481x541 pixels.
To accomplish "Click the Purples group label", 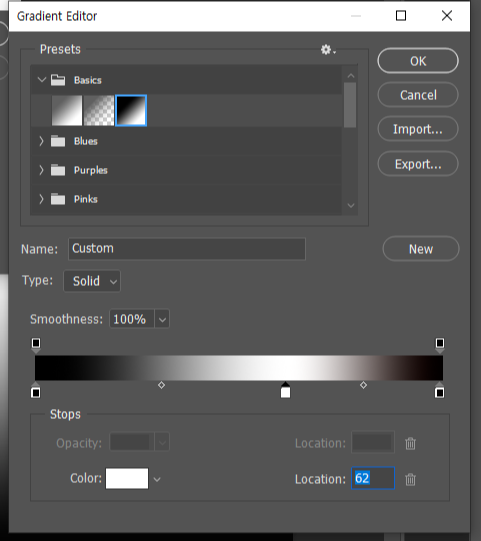I will (x=91, y=170).
